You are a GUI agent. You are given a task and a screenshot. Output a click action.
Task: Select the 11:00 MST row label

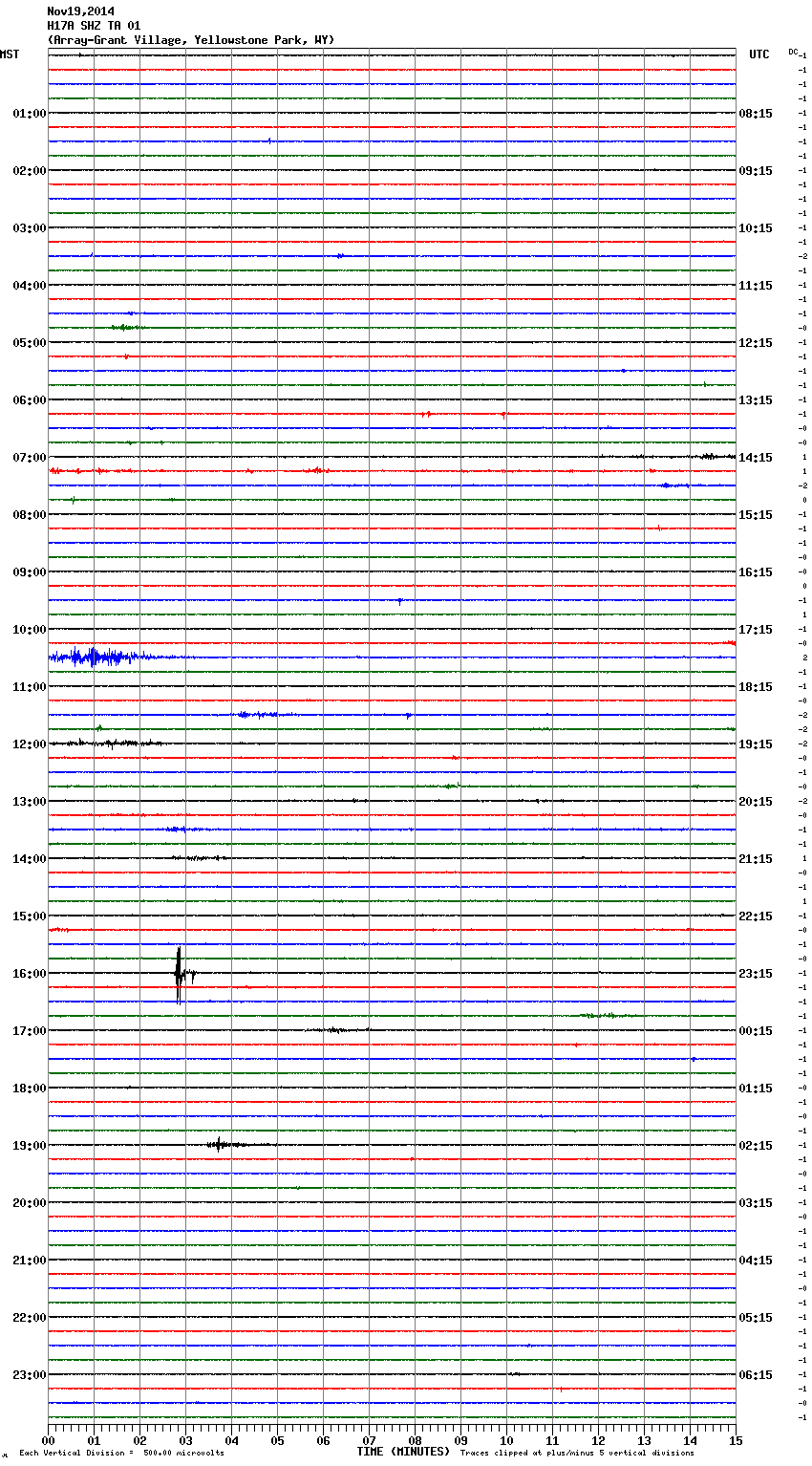[29, 687]
